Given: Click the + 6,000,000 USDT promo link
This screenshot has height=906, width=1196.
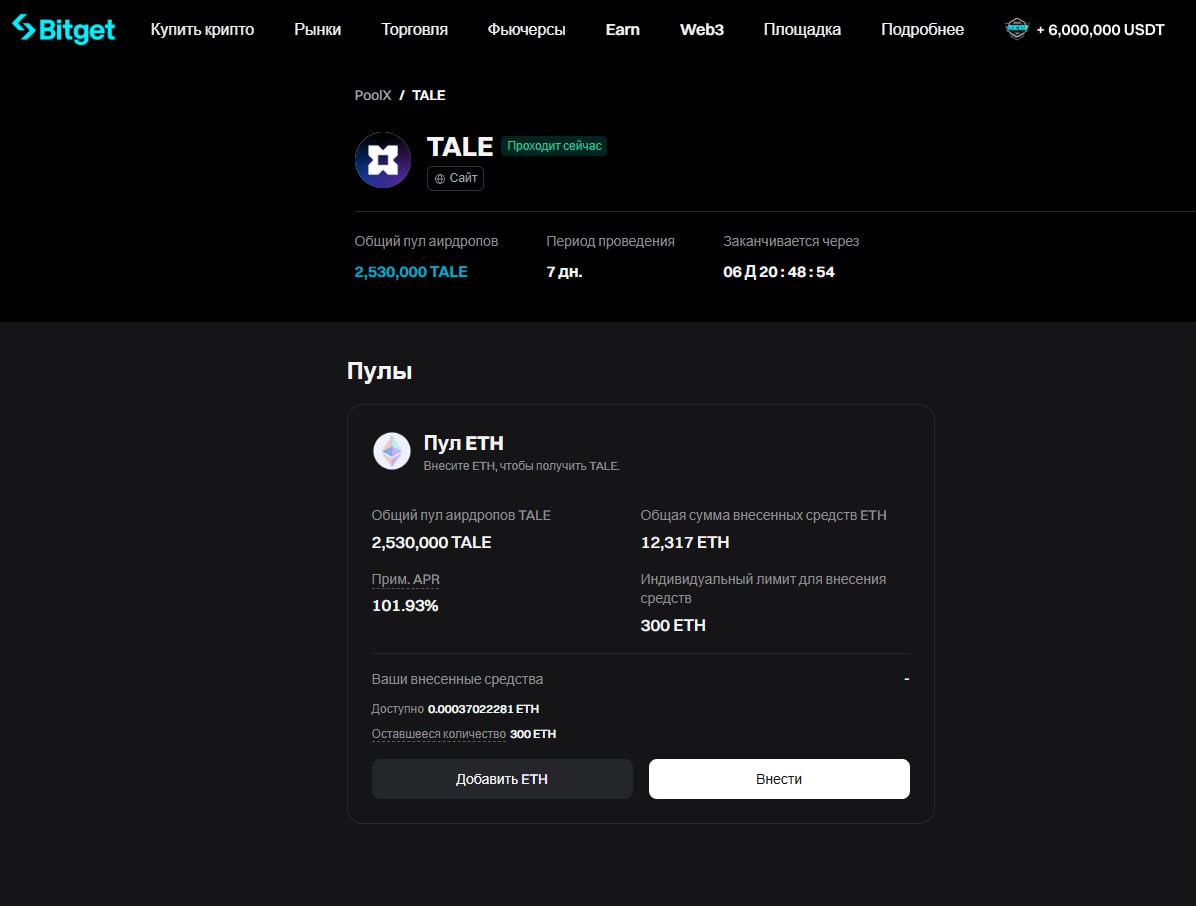Looking at the screenshot, I should pos(1100,30).
